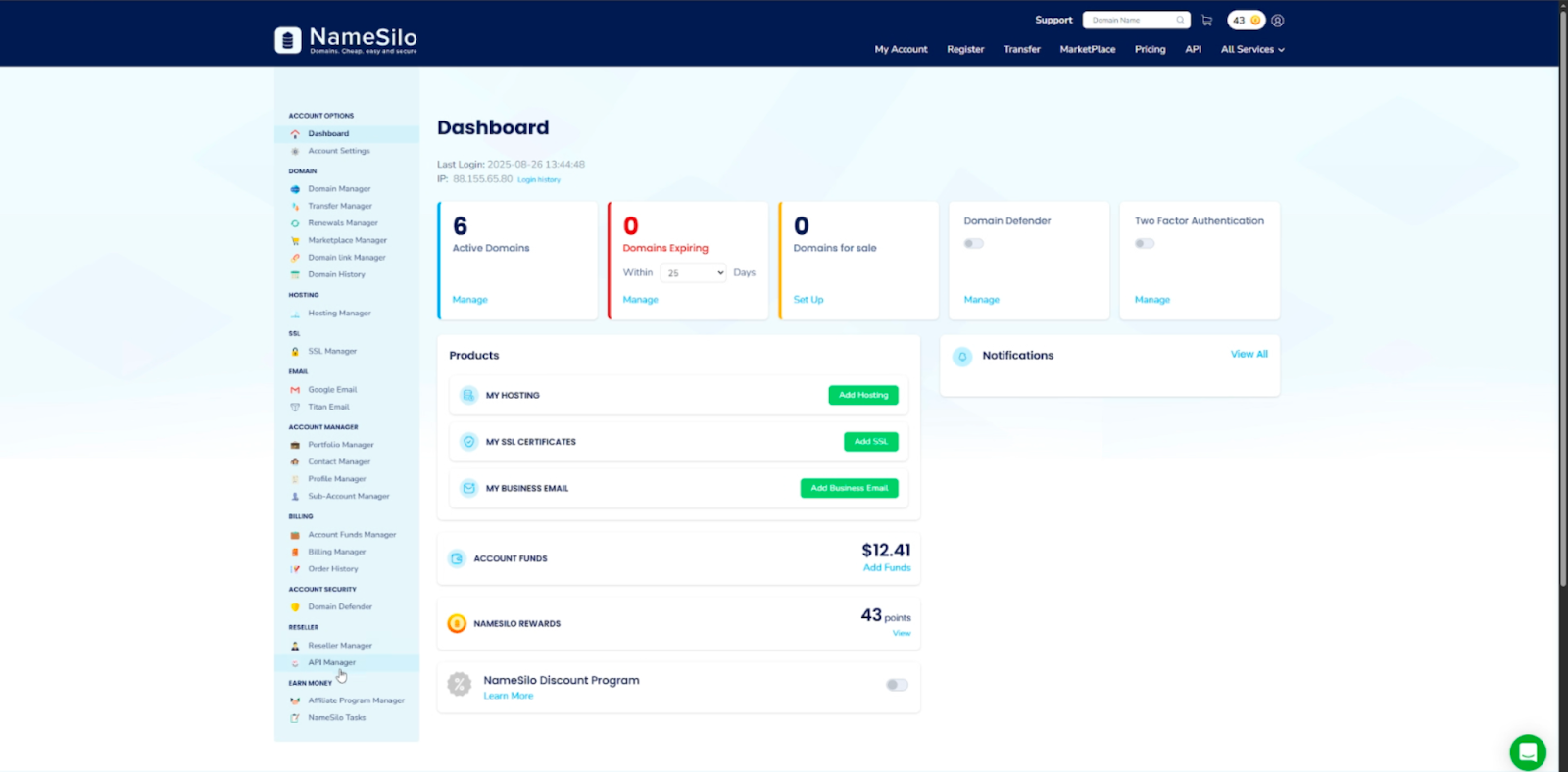This screenshot has width=1568, height=772.
Task: Click the Sub-Account Manager icon
Action: (295, 496)
